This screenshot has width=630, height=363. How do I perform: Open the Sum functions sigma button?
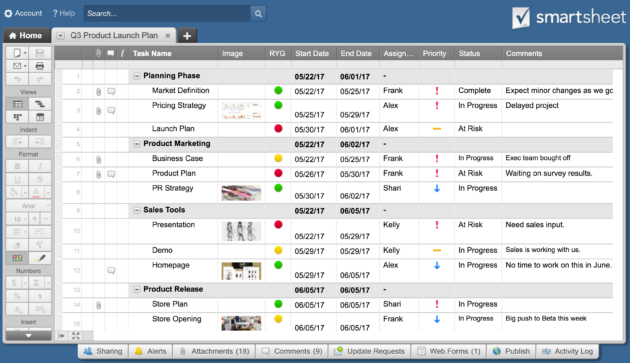[36, 283]
